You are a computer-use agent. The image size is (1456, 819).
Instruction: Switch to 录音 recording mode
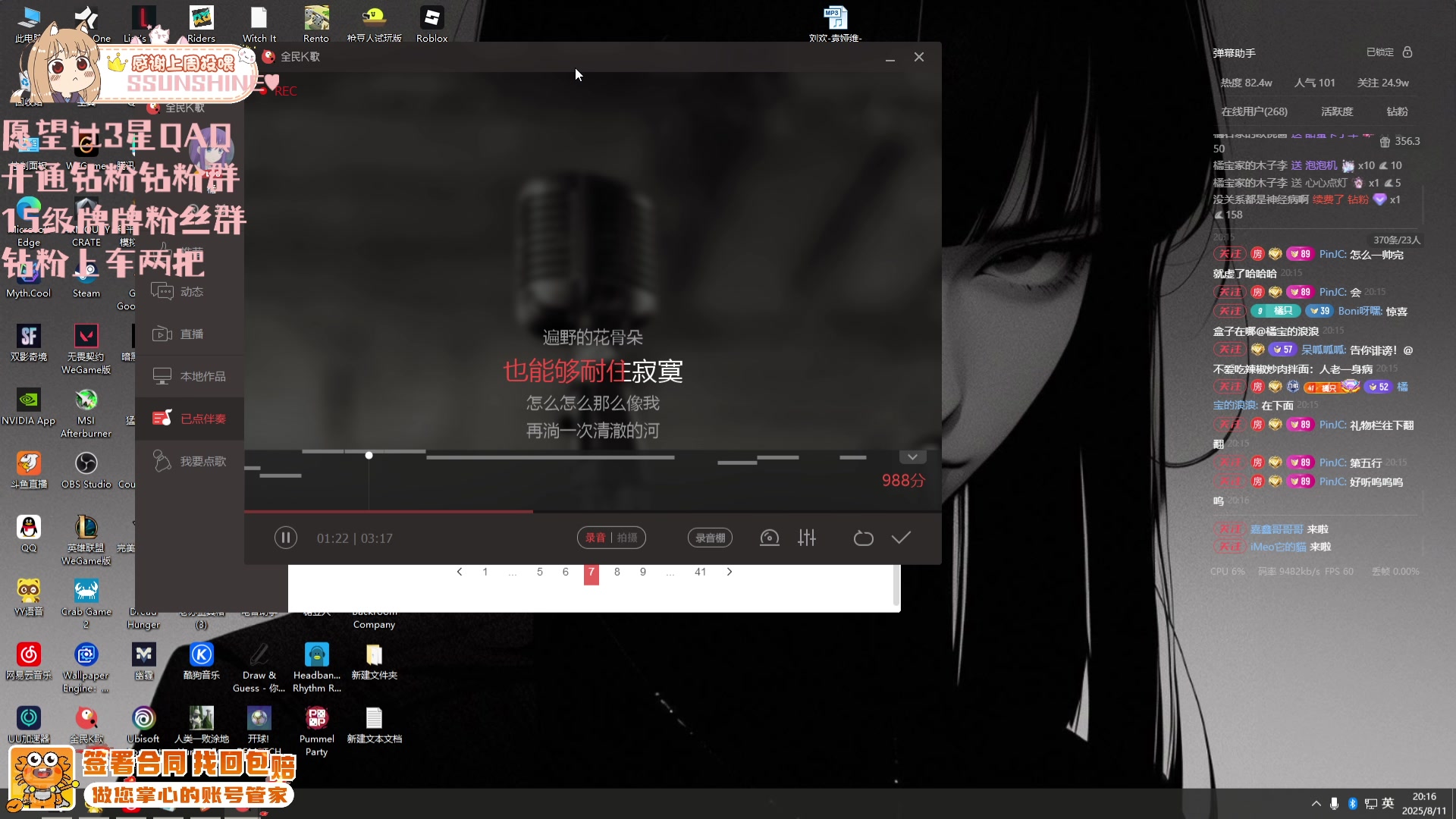pos(595,538)
